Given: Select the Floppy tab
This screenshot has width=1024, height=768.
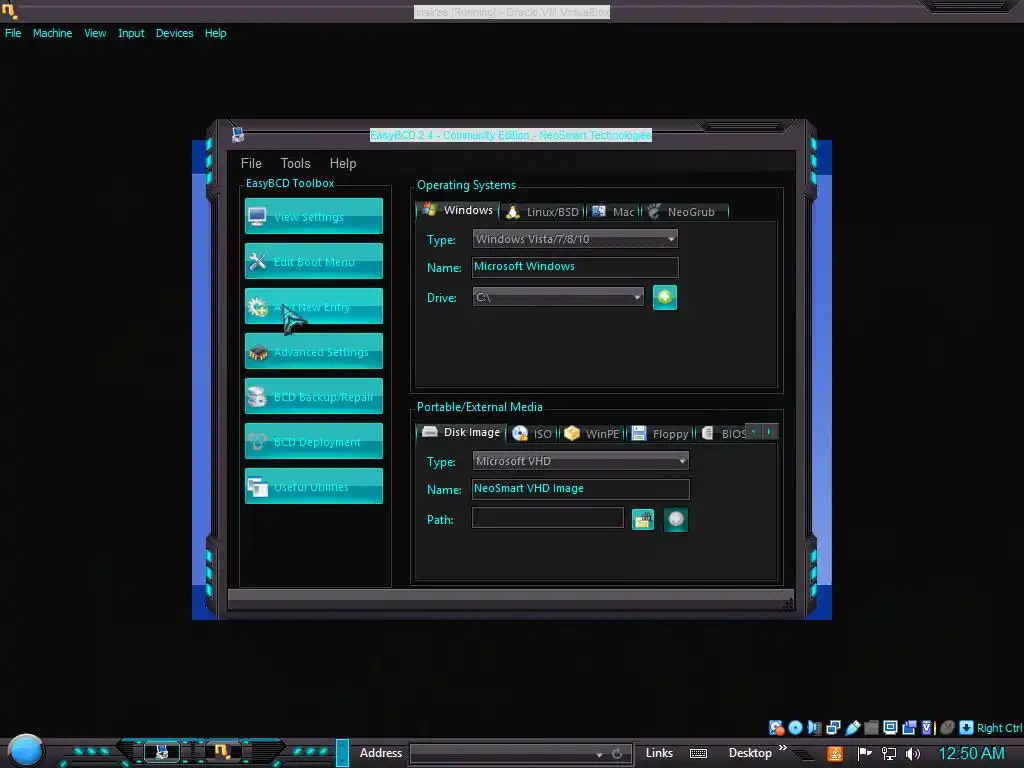Looking at the screenshot, I should tap(660, 434).
